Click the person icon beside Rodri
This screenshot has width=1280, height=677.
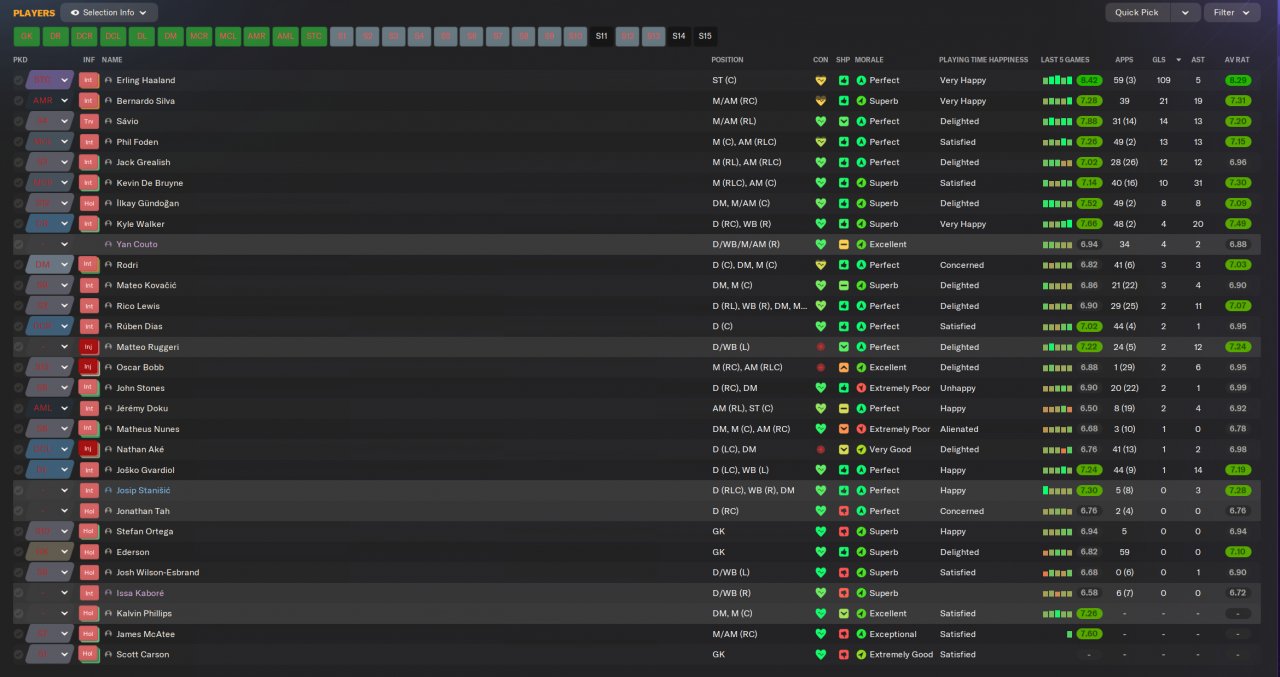tap(109, 265)
